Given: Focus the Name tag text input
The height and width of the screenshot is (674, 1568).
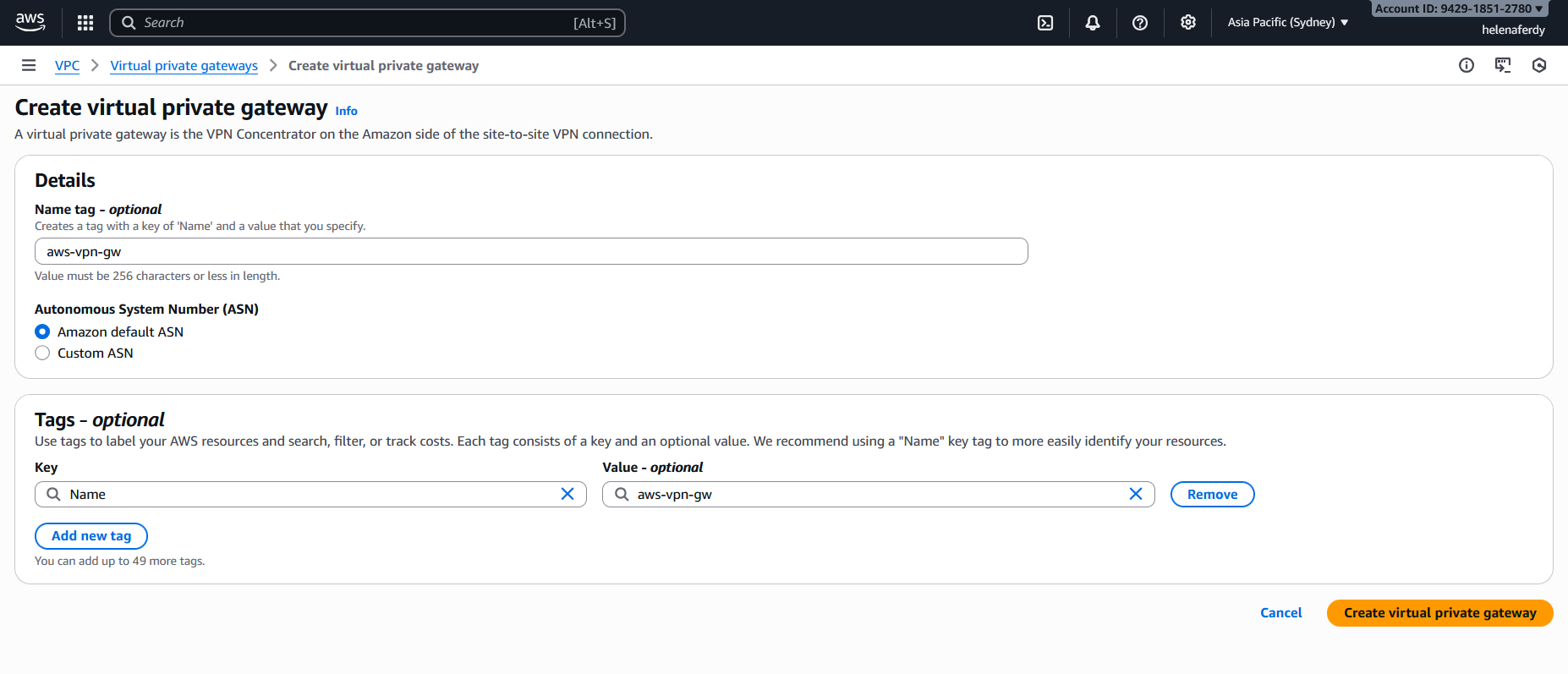Looking at the screenshot, I should pos(531,252).
